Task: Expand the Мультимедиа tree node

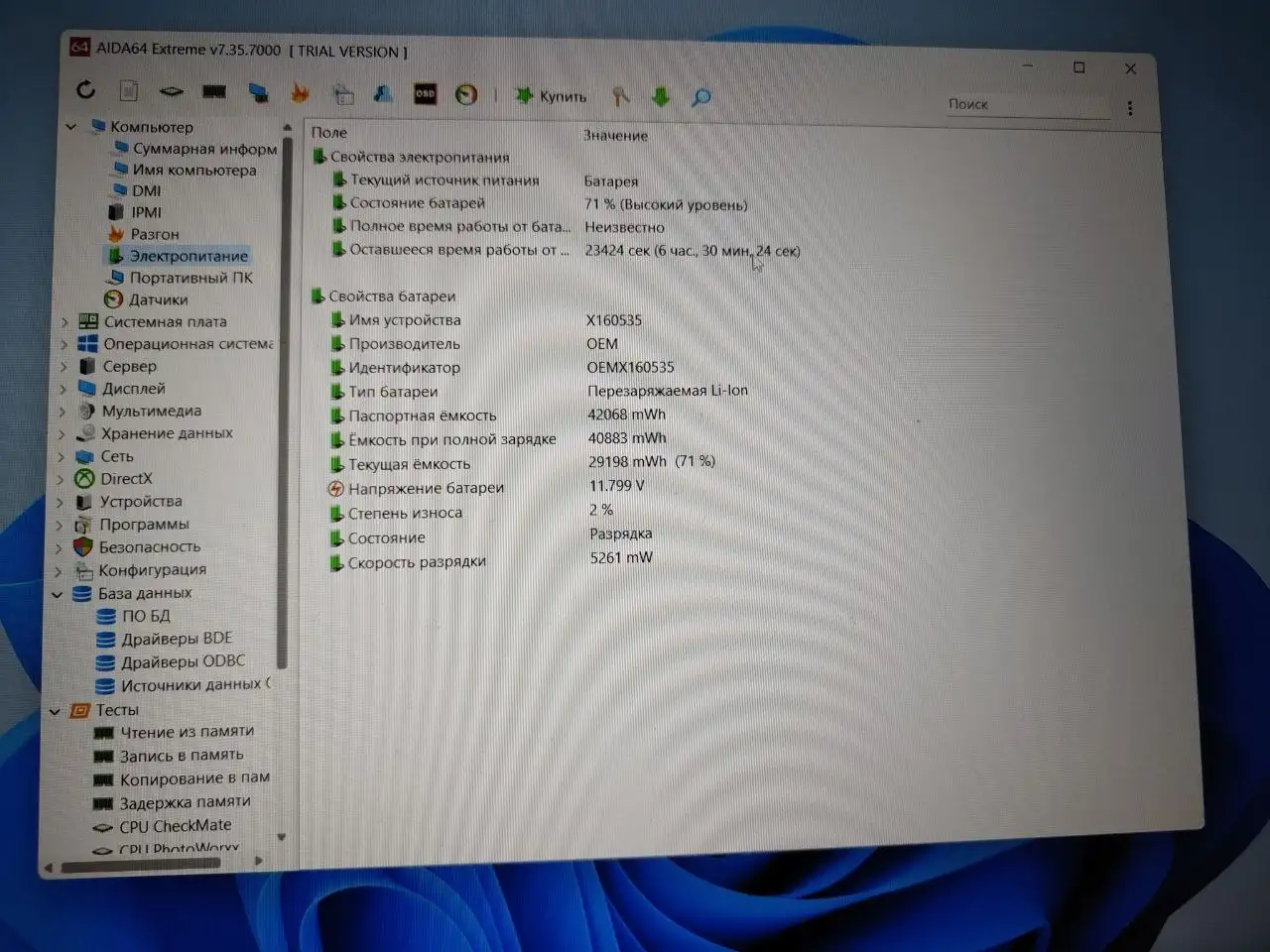Action: coord(62,411)
